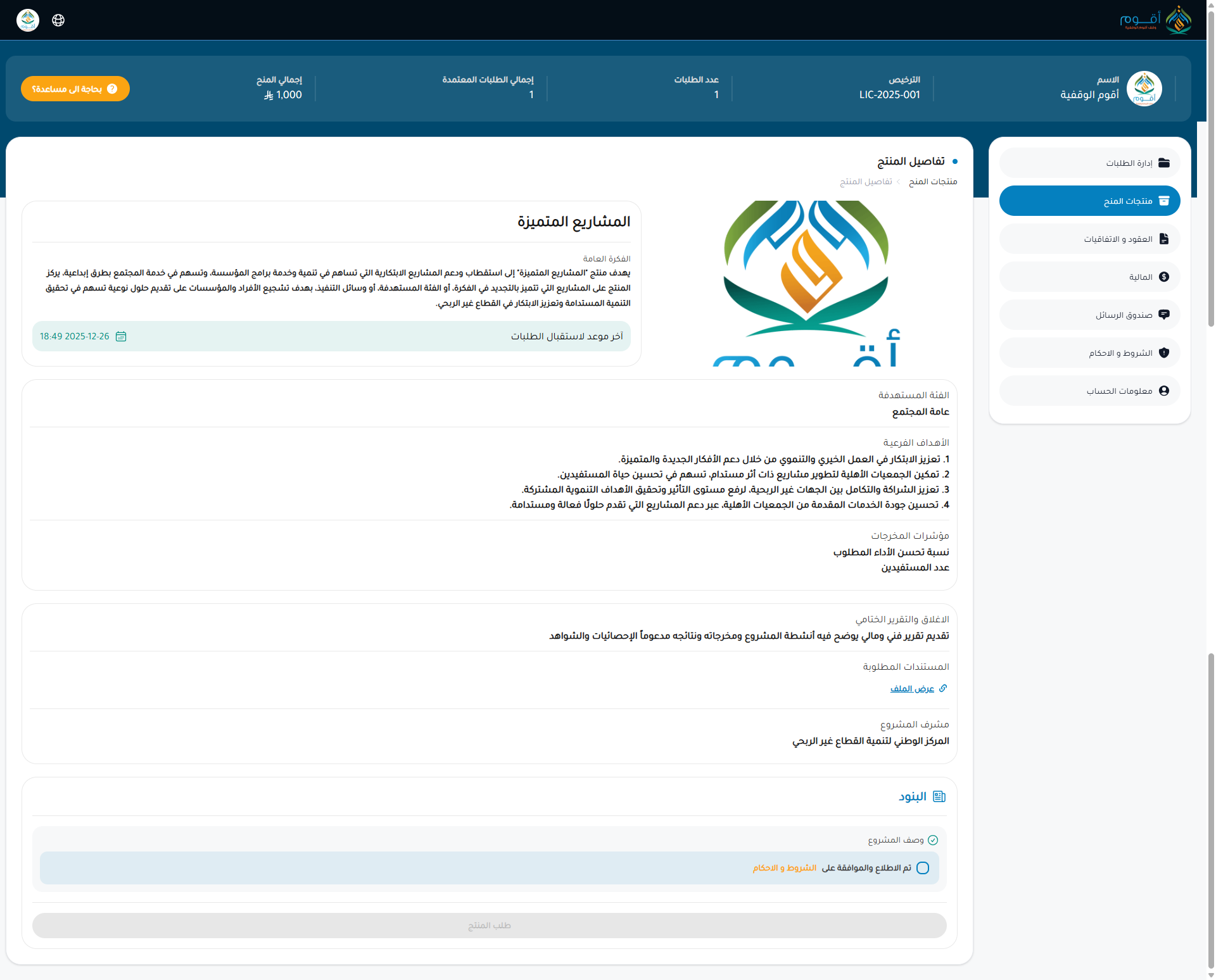Click the shield icon for الشروط و الاحكام
This screenshot has height=980, width=1216.
pyautogui.click(x=1163, y=353)
